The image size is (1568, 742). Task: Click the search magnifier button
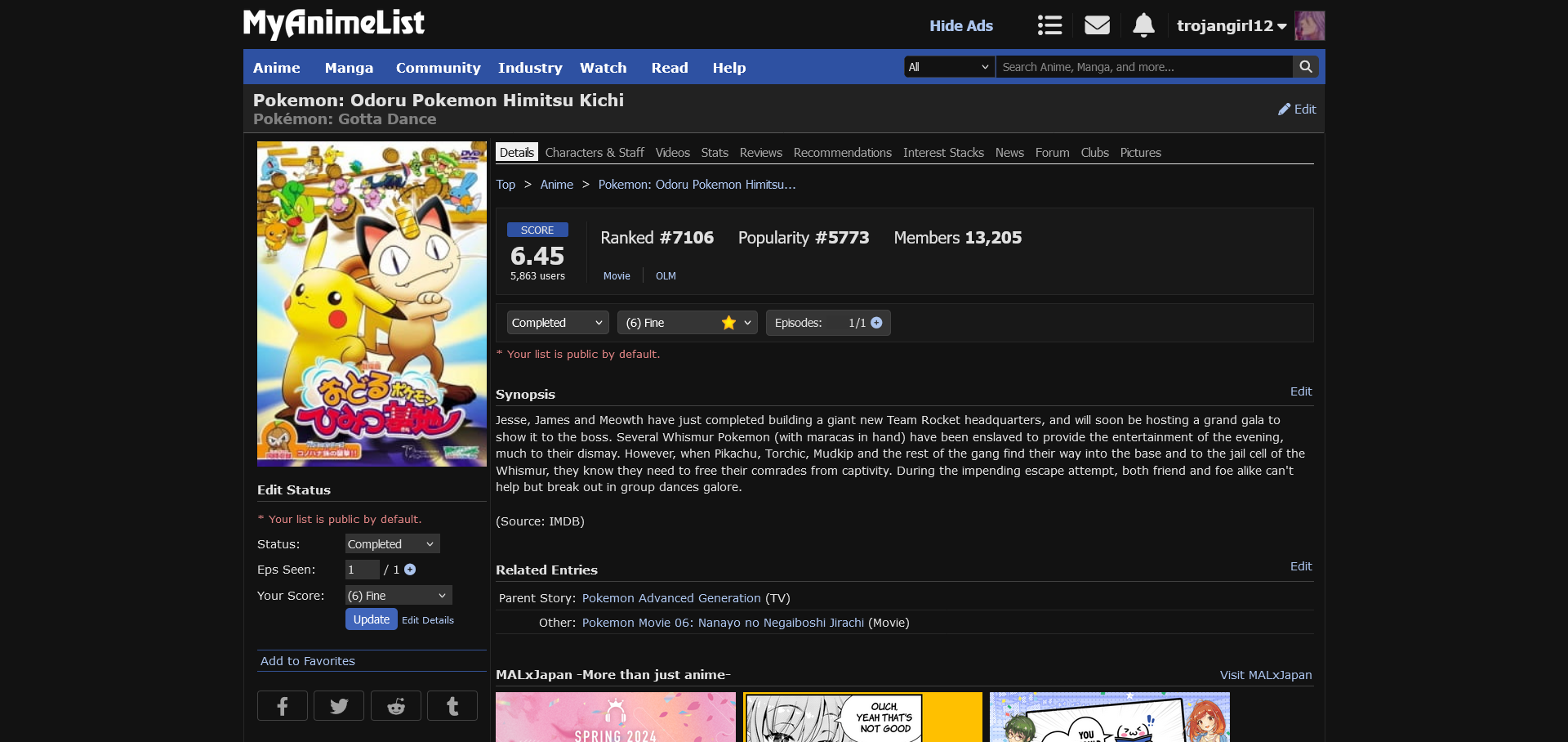1306,67
